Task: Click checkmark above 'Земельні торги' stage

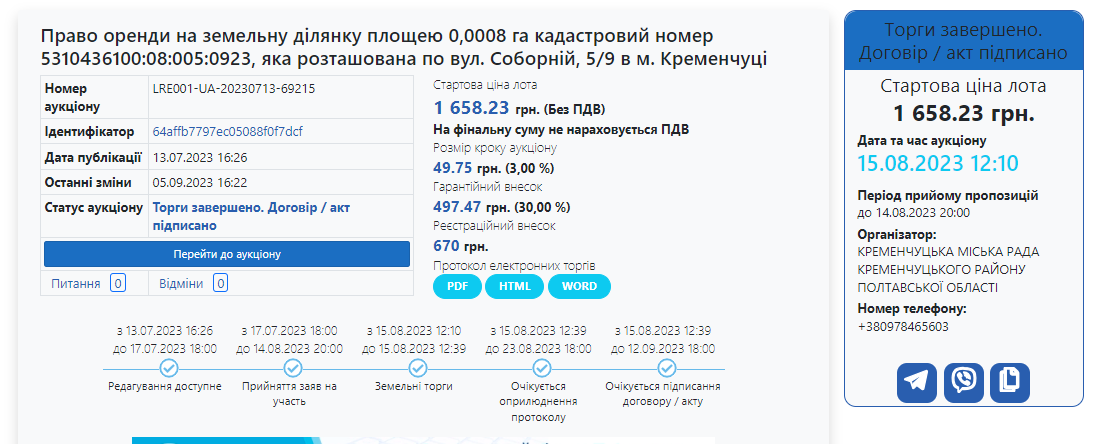Action: (x=414, y=368)
